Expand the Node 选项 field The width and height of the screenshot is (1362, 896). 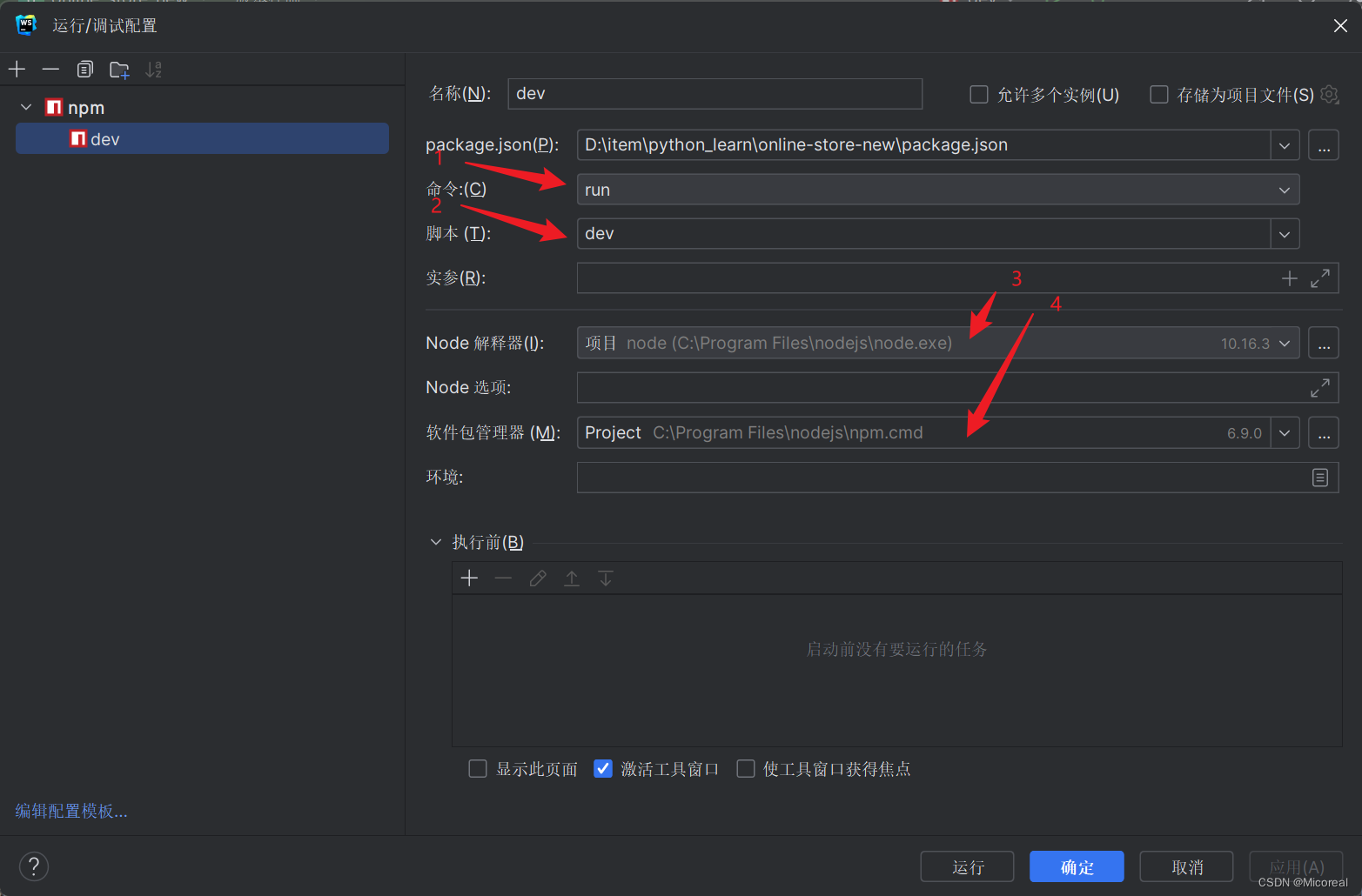tap(1320, 388)
